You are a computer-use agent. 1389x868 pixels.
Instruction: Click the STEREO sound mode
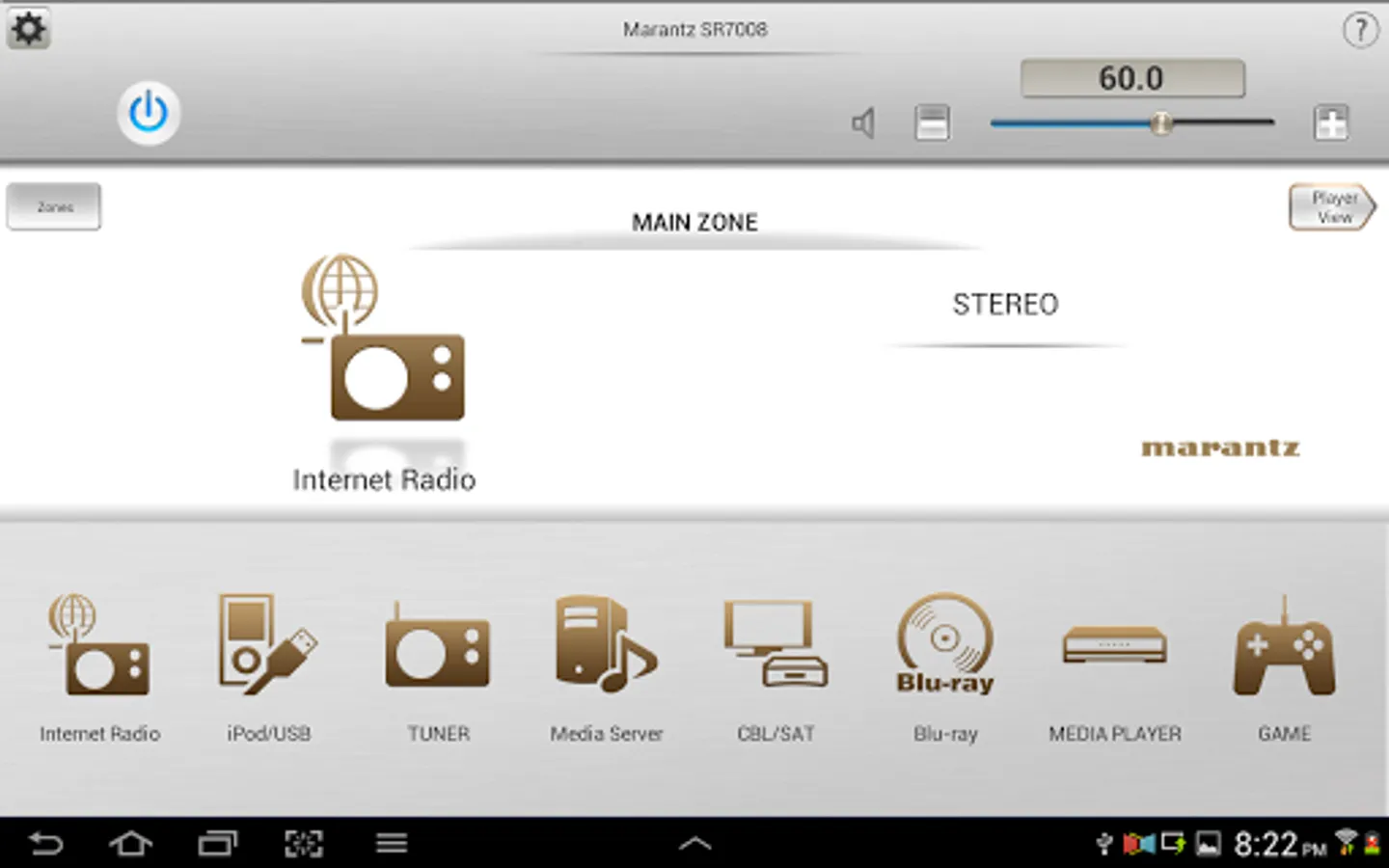click(1005, 305)
